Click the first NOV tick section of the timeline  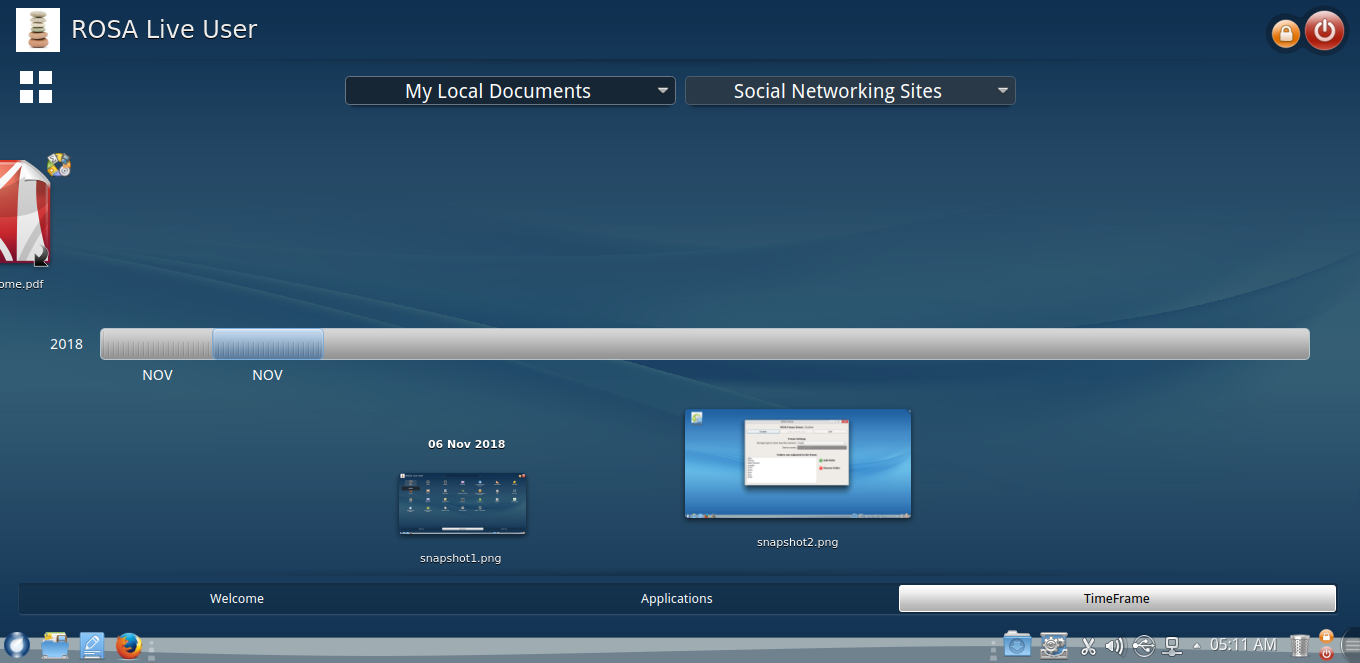(157, 344)
